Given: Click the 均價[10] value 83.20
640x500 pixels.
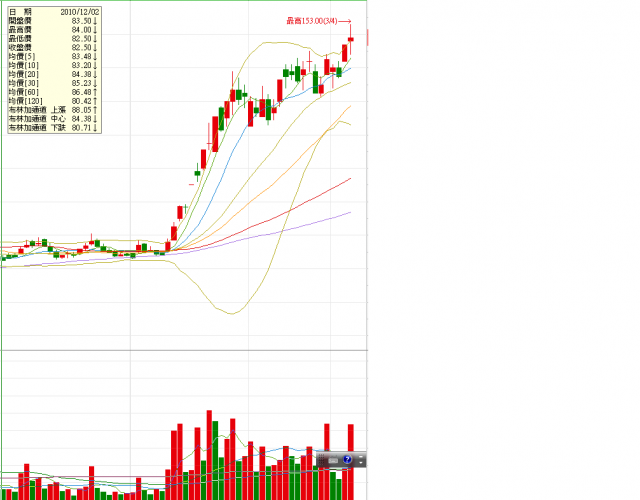Looking at the screenshot, I should pyautogui.click(x=84, y=66).
